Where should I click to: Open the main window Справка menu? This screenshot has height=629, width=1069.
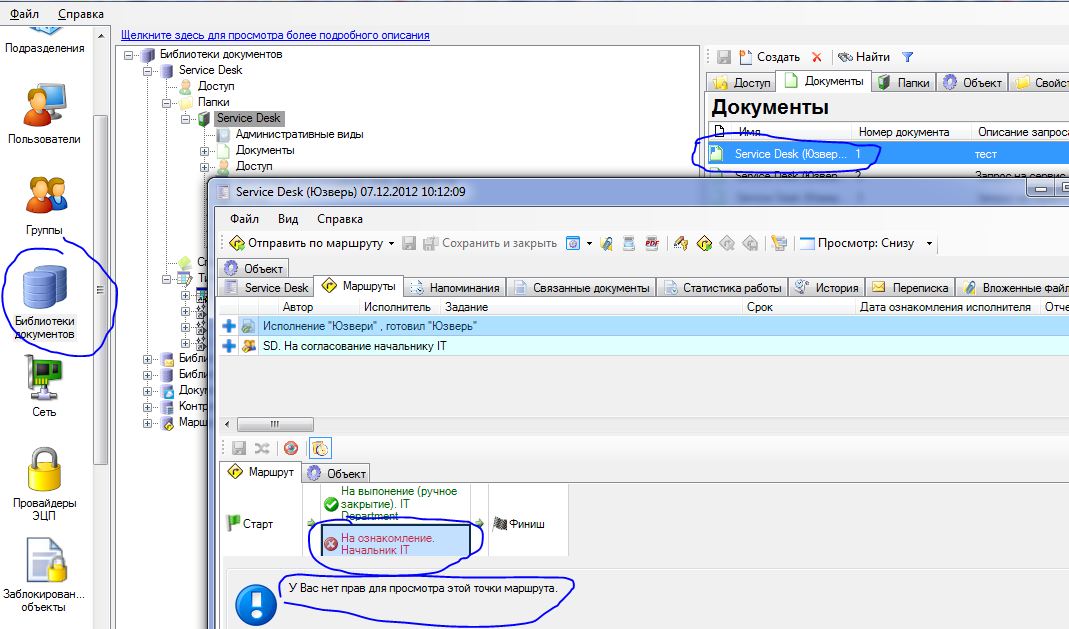tap(80, 14)
